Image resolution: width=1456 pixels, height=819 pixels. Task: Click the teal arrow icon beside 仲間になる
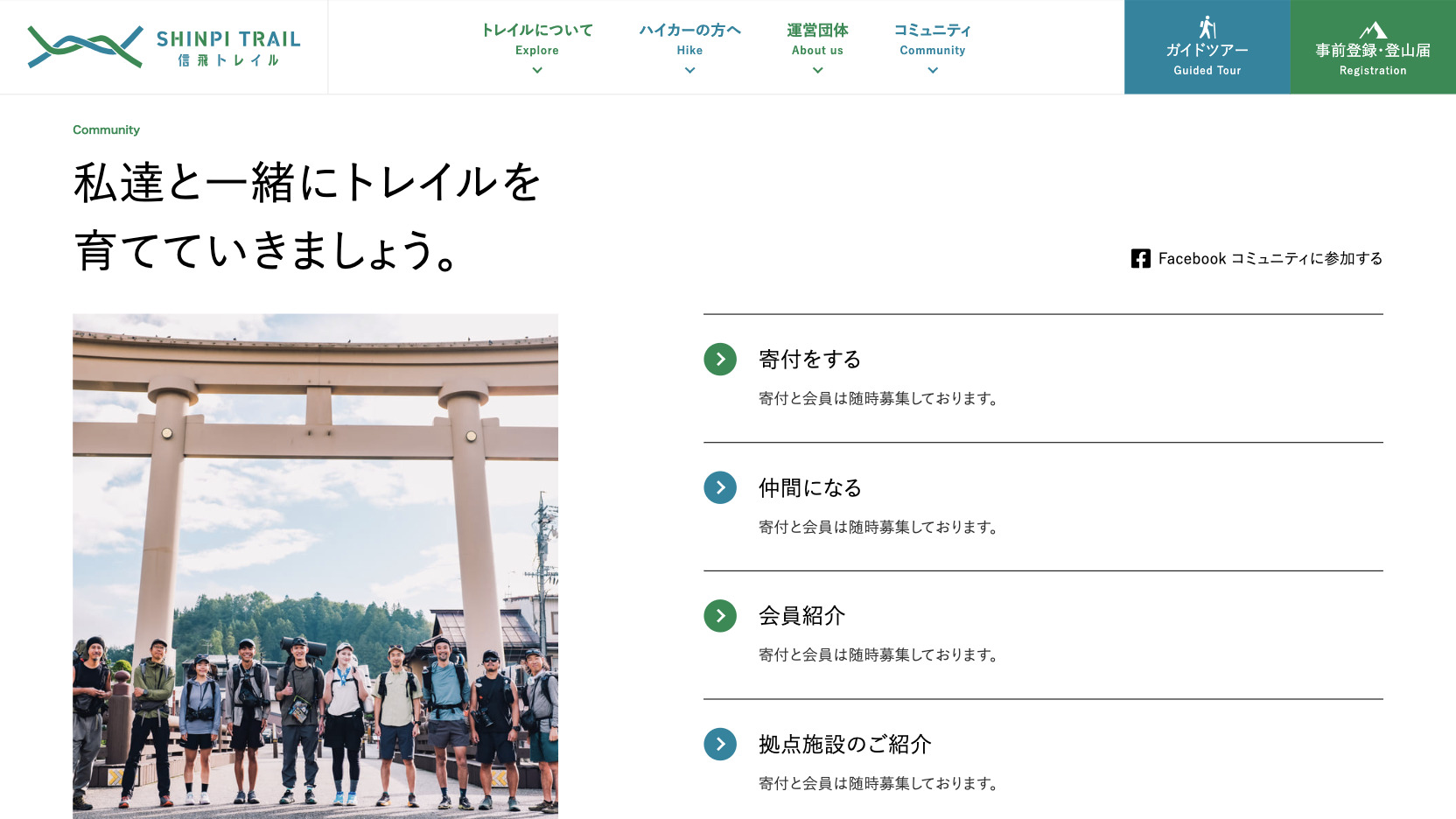(x=719, y=487)
